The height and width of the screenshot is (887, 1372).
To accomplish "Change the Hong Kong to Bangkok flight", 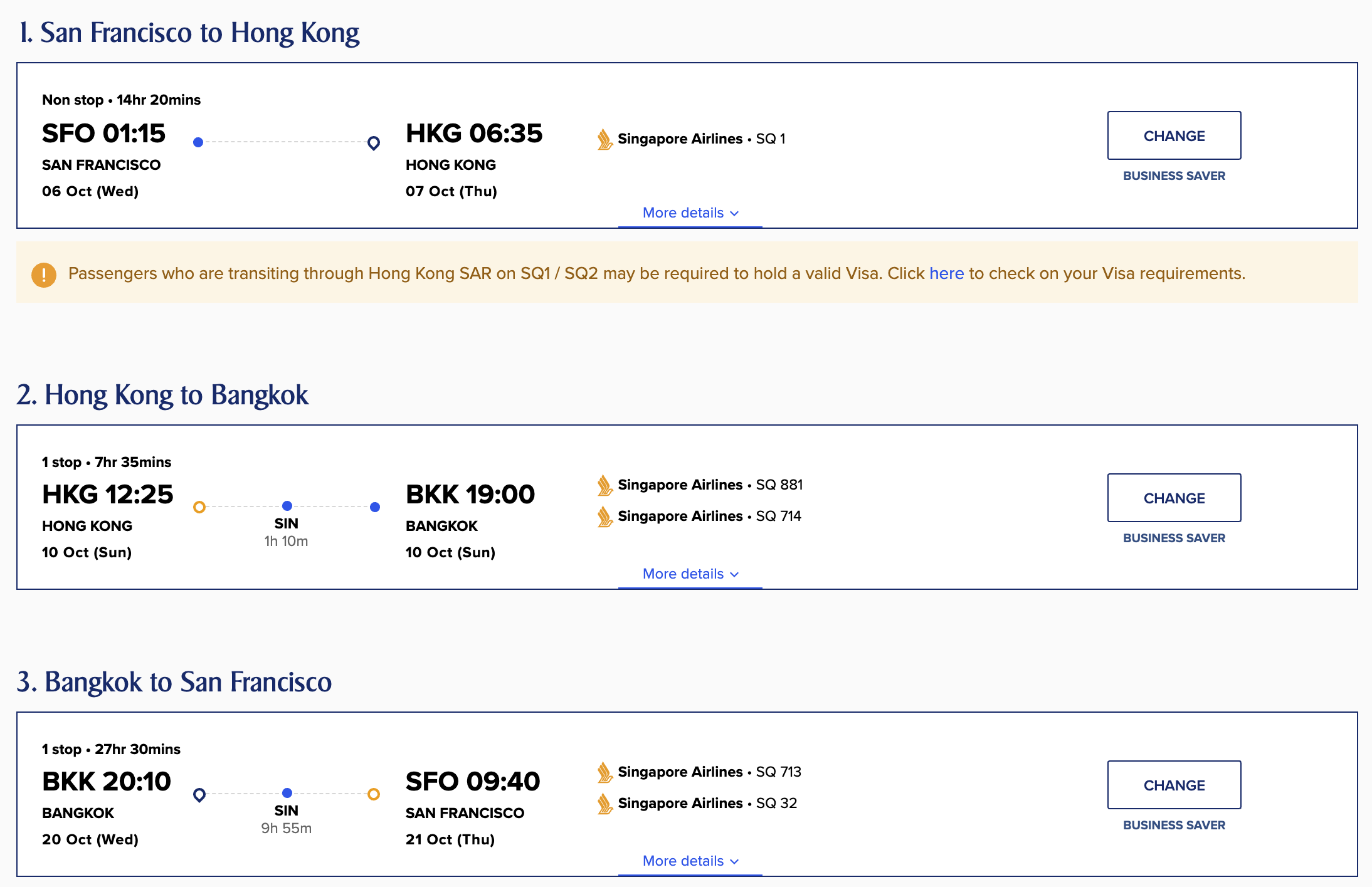I will point(1174,498).
